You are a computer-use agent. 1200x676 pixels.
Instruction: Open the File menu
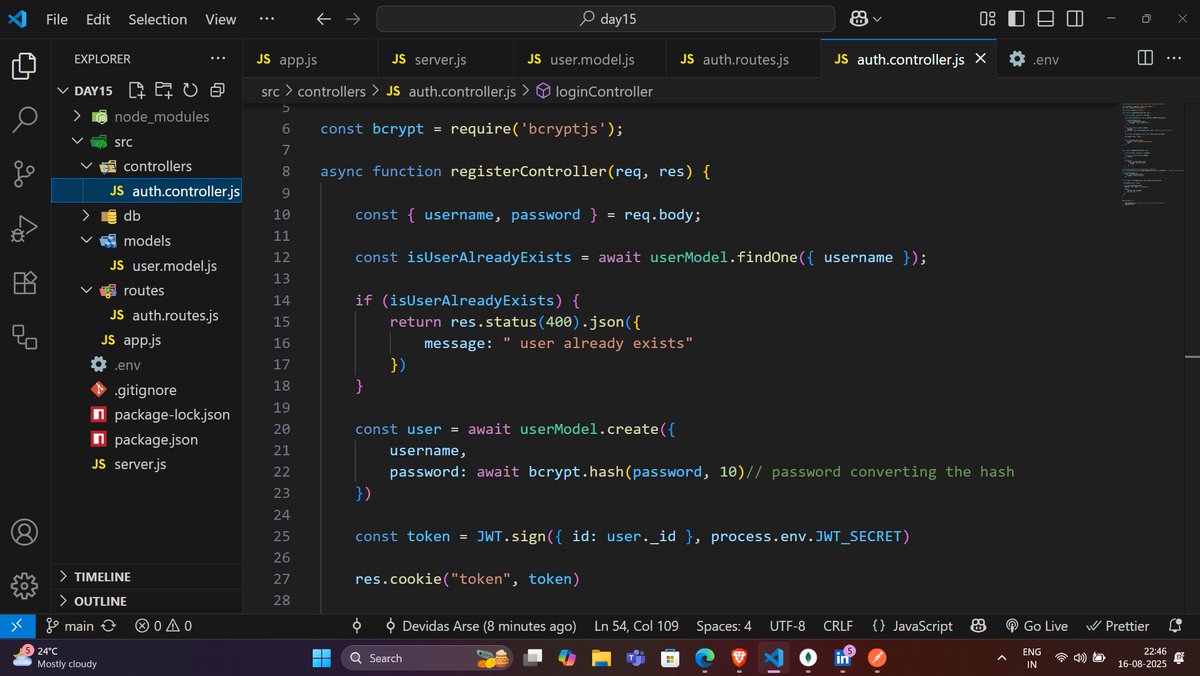[x=57, y=19]
